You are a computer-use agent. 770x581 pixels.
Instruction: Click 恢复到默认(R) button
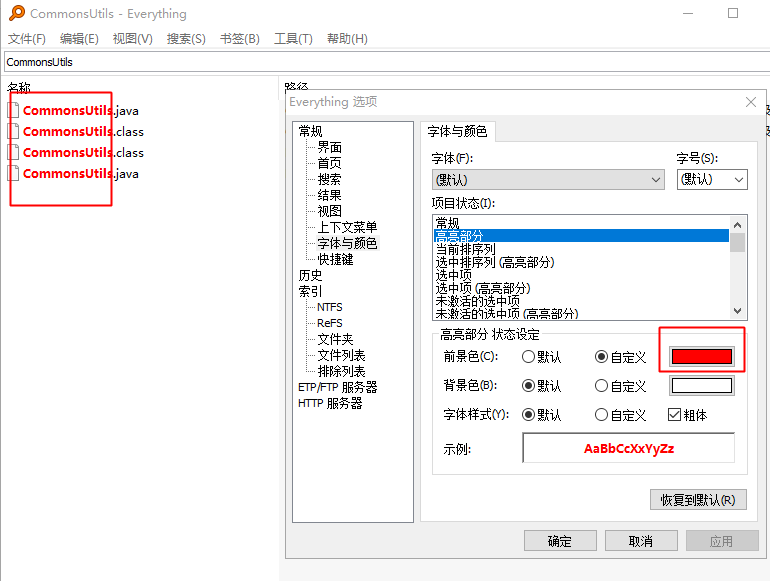[x=698, y=499]
